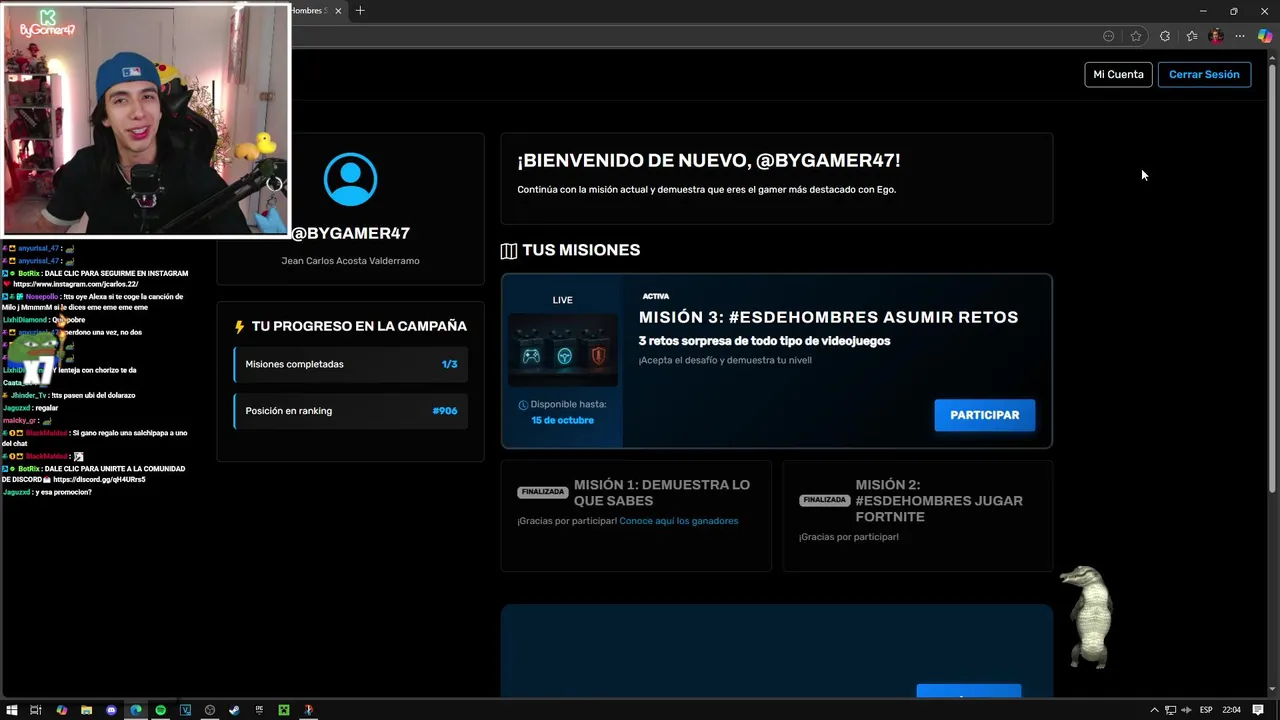Open File Explorer from the taskbar
The image size is (1280, 720).
(x=86, y=710)
